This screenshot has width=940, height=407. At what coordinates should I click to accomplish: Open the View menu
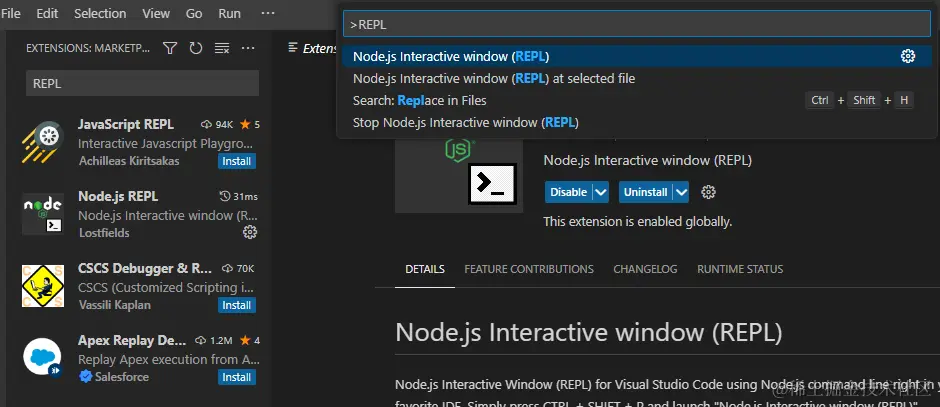(156, 13)
